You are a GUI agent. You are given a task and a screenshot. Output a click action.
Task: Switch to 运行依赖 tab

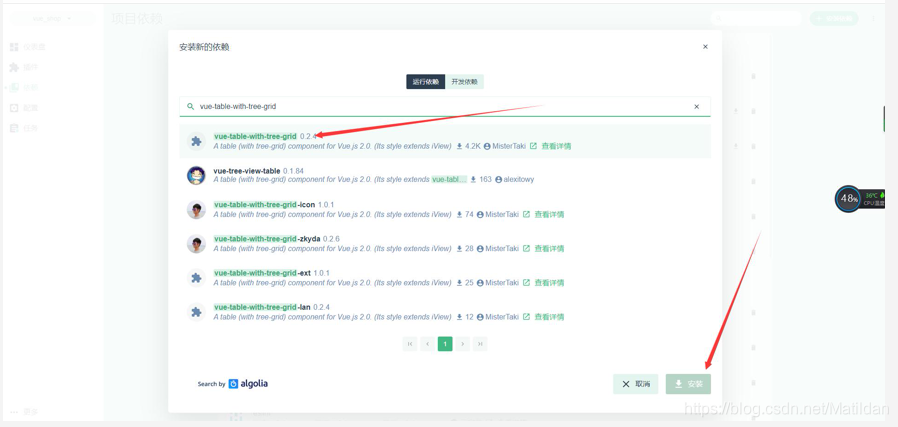point(426,82)
